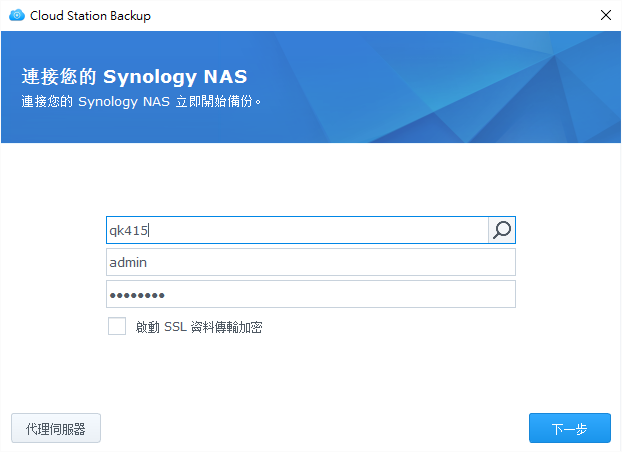Viewport: 622px width, 452px height.
Task: Click the Cloud Station Backup title text
Action: tap(91, 16)
